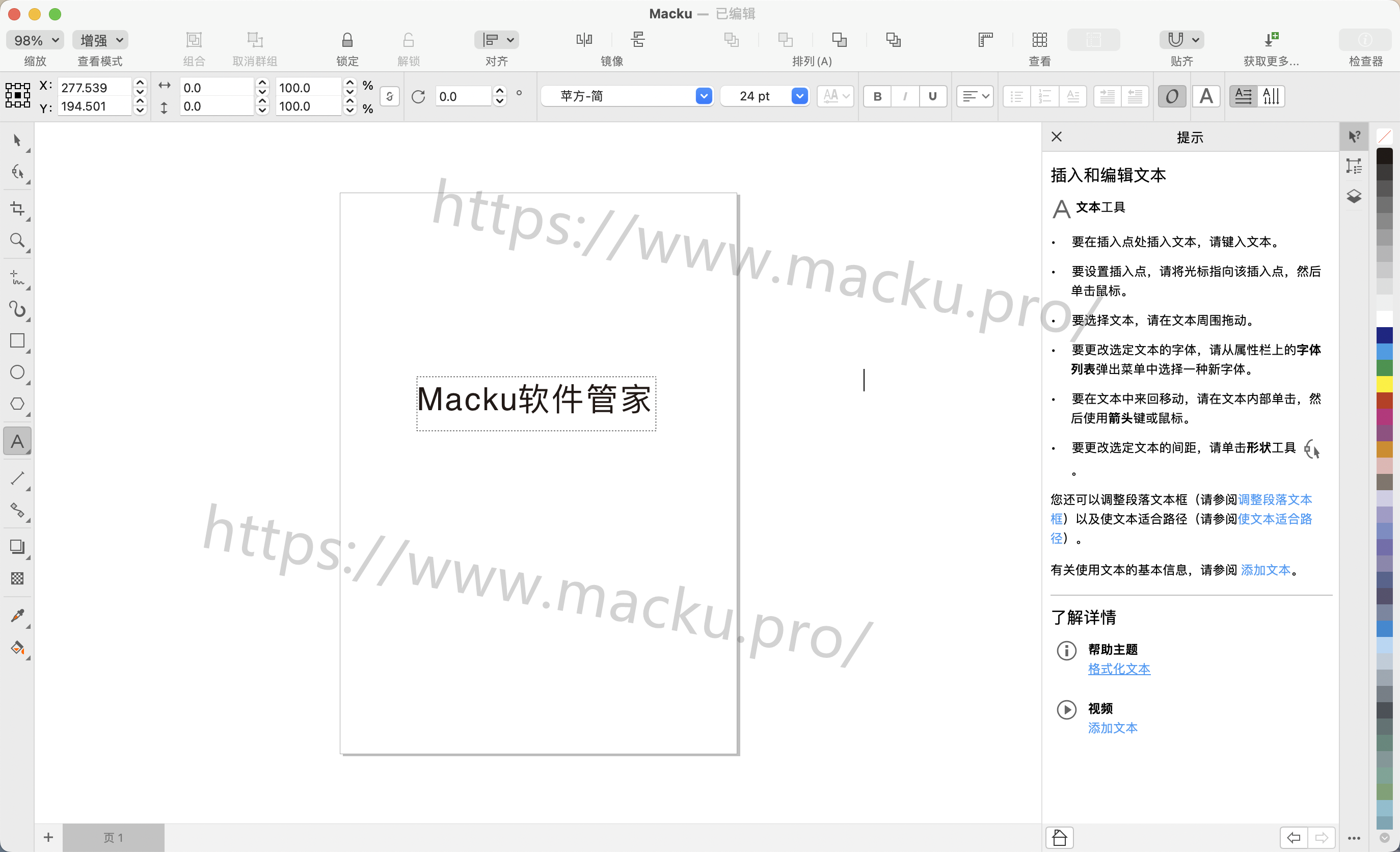Select the Interactive fill bucket tool
The height and width of the screenshot is (852, 1400).
(x=17, y=648)
